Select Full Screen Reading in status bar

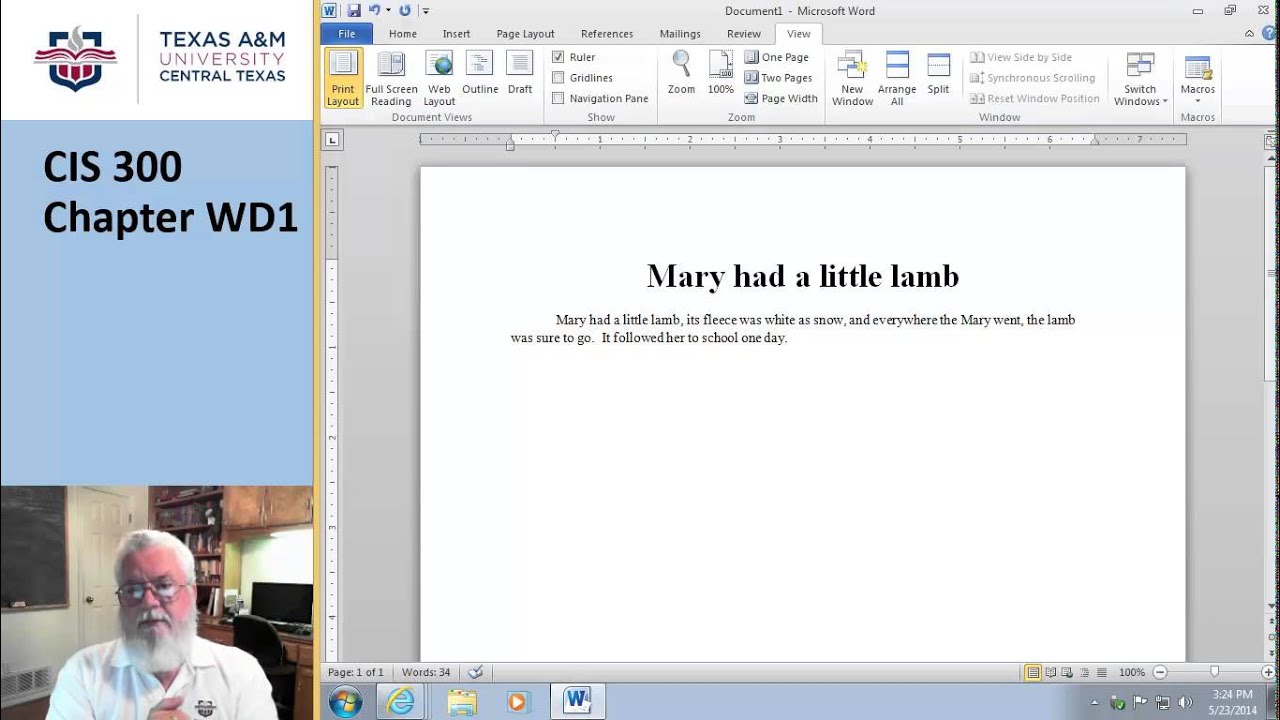pyautogui.click(x=1051, y=673)
